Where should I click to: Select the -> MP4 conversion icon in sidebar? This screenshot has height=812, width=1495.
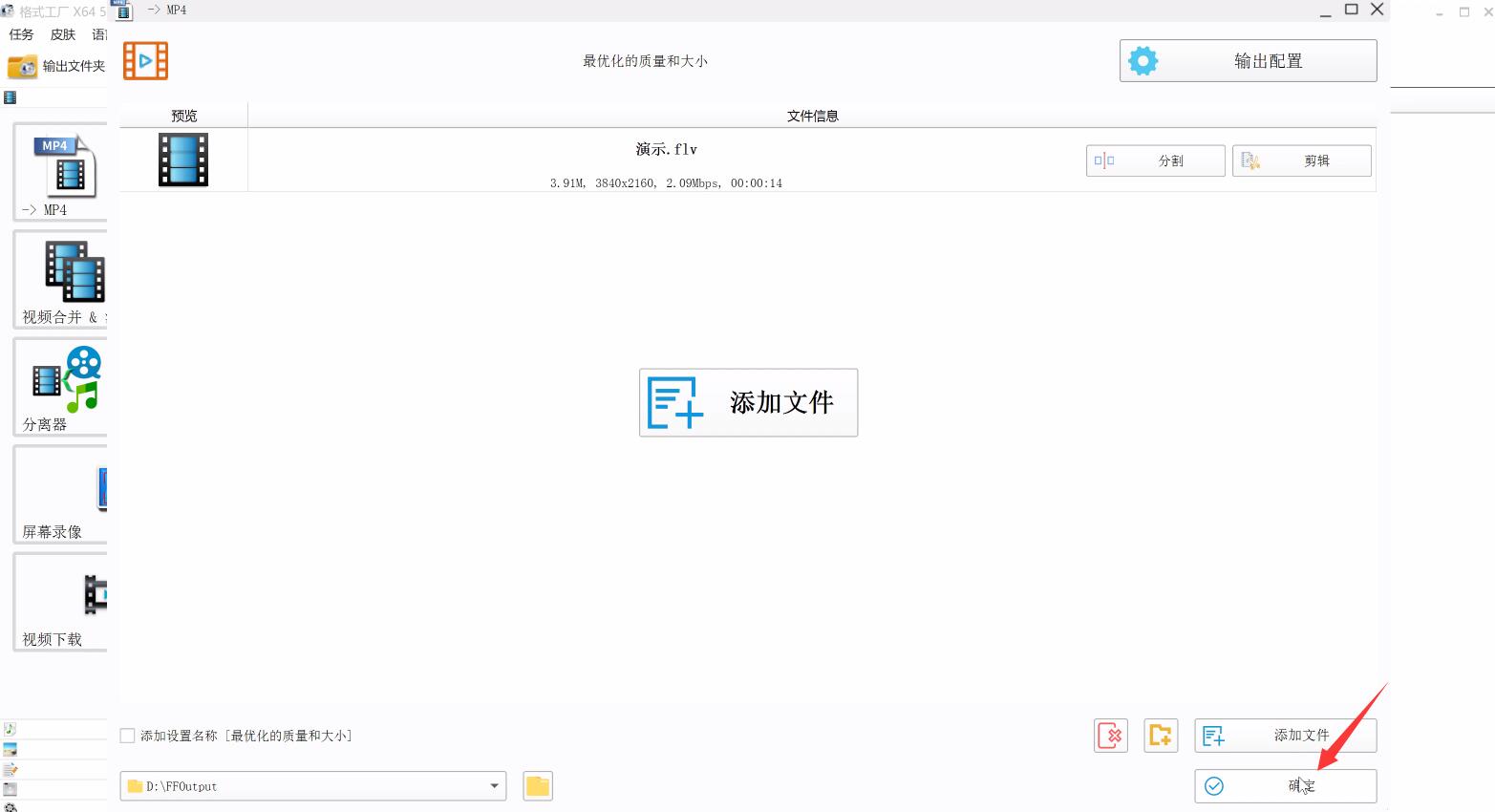pyautogui.click(x=60, y=173)
